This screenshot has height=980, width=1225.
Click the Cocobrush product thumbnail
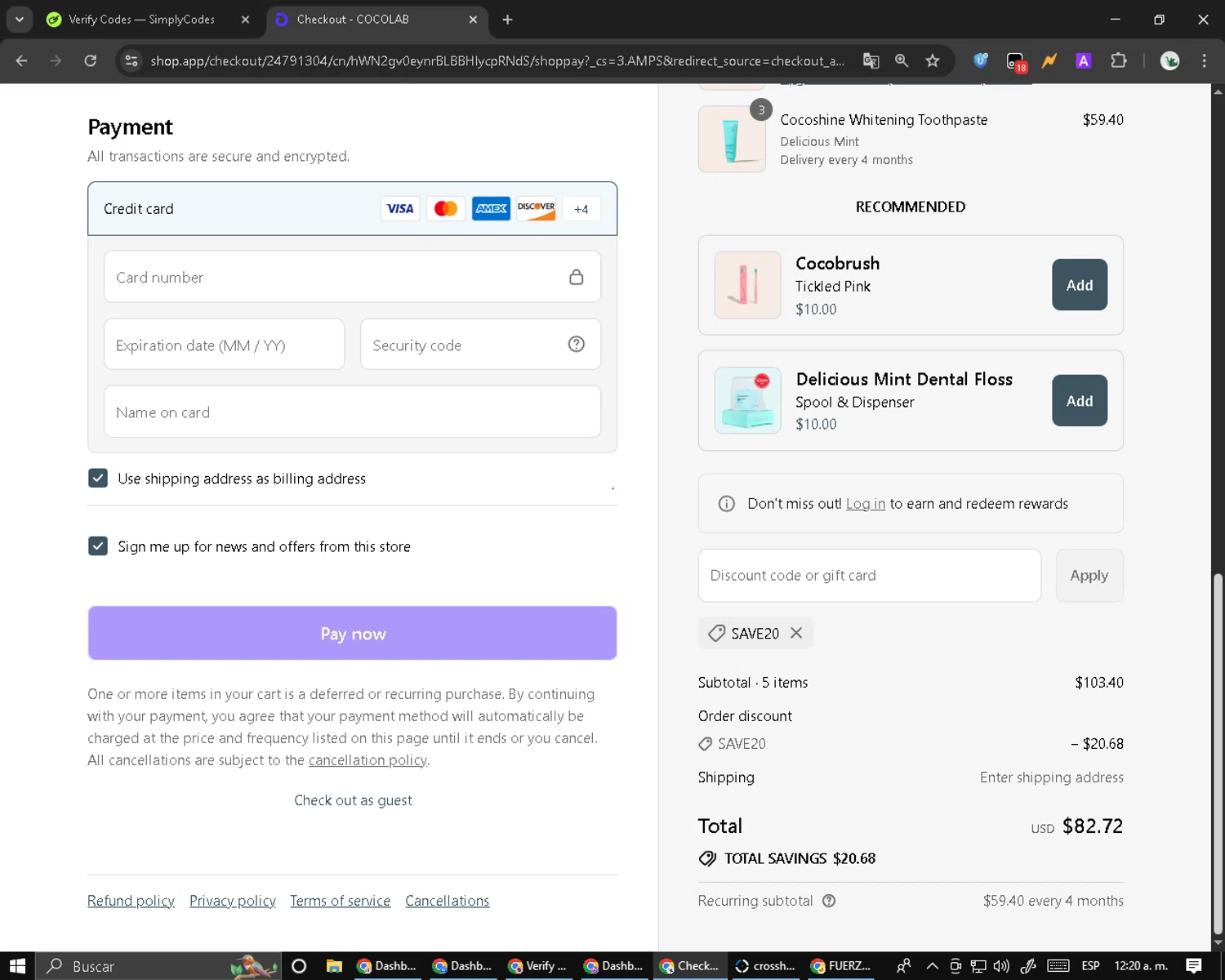747,285
